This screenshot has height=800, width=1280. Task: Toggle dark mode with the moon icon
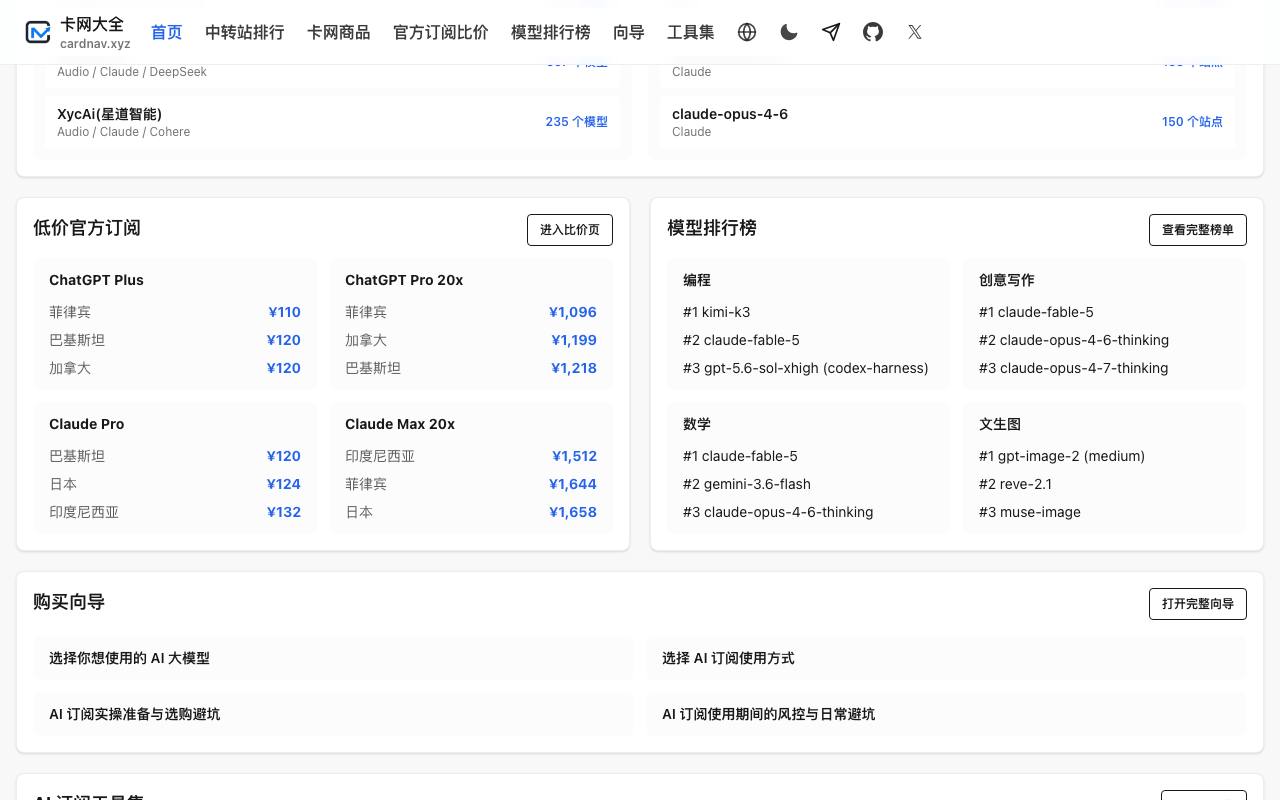(x=789, y=32)
